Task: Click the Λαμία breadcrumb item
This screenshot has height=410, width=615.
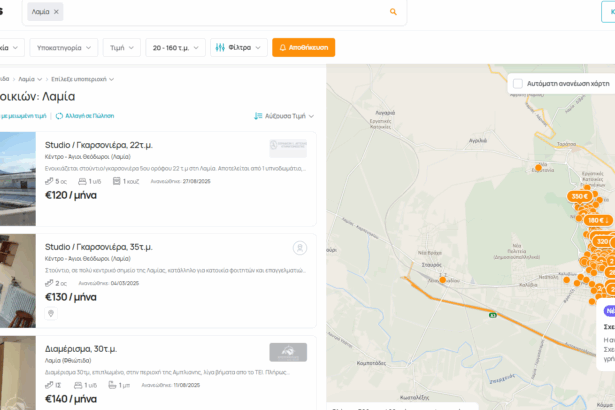Action: [29, 78]
